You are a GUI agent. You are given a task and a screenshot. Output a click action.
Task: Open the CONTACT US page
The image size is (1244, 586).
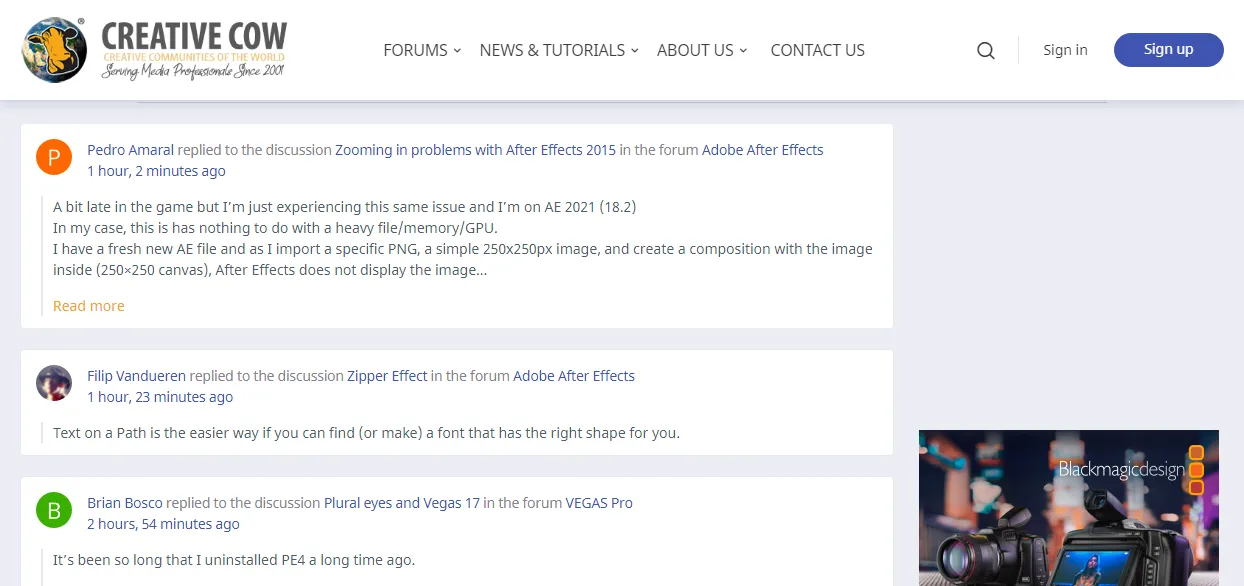click(817, 50)
